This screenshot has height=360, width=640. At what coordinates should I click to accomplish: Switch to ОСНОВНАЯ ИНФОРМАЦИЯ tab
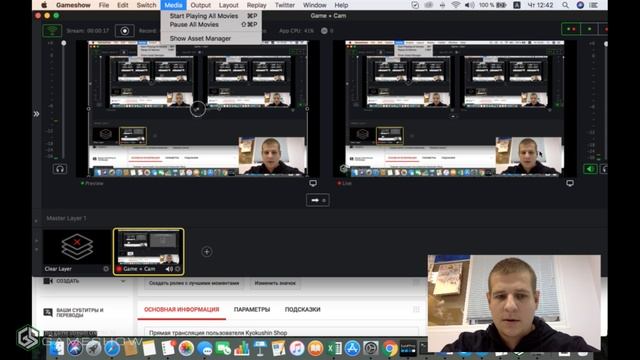click(x=182, y=310)
